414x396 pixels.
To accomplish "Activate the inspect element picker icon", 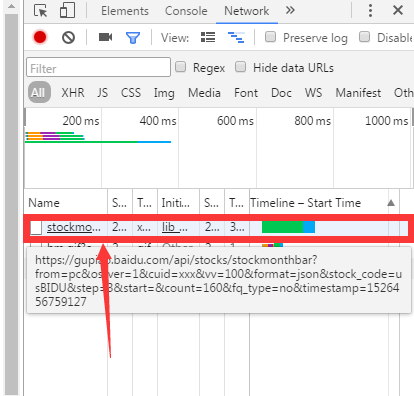I will pyautogui.click(x=41, y=11).
